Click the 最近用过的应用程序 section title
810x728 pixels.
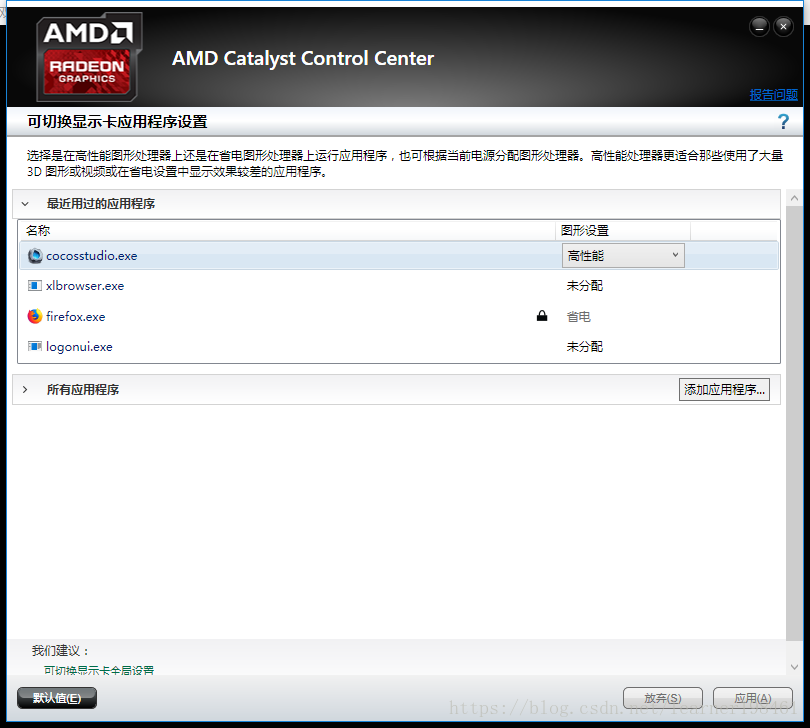coord(101,204)
